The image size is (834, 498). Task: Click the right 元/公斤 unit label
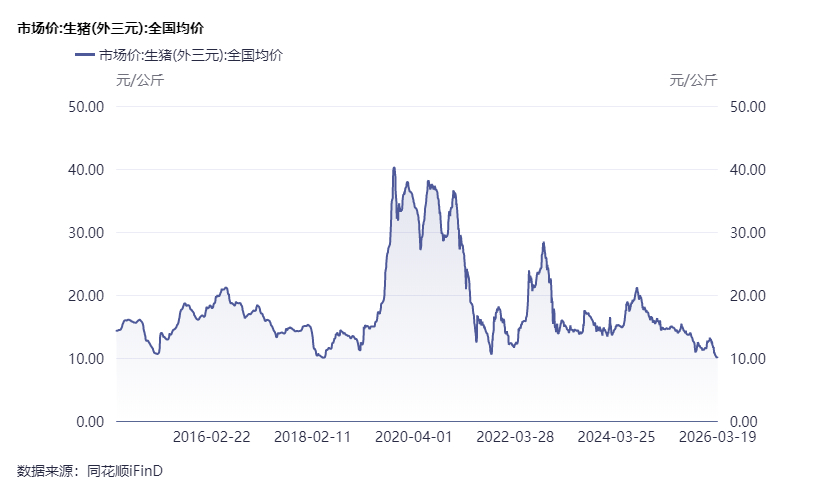(x=693, y=80)
